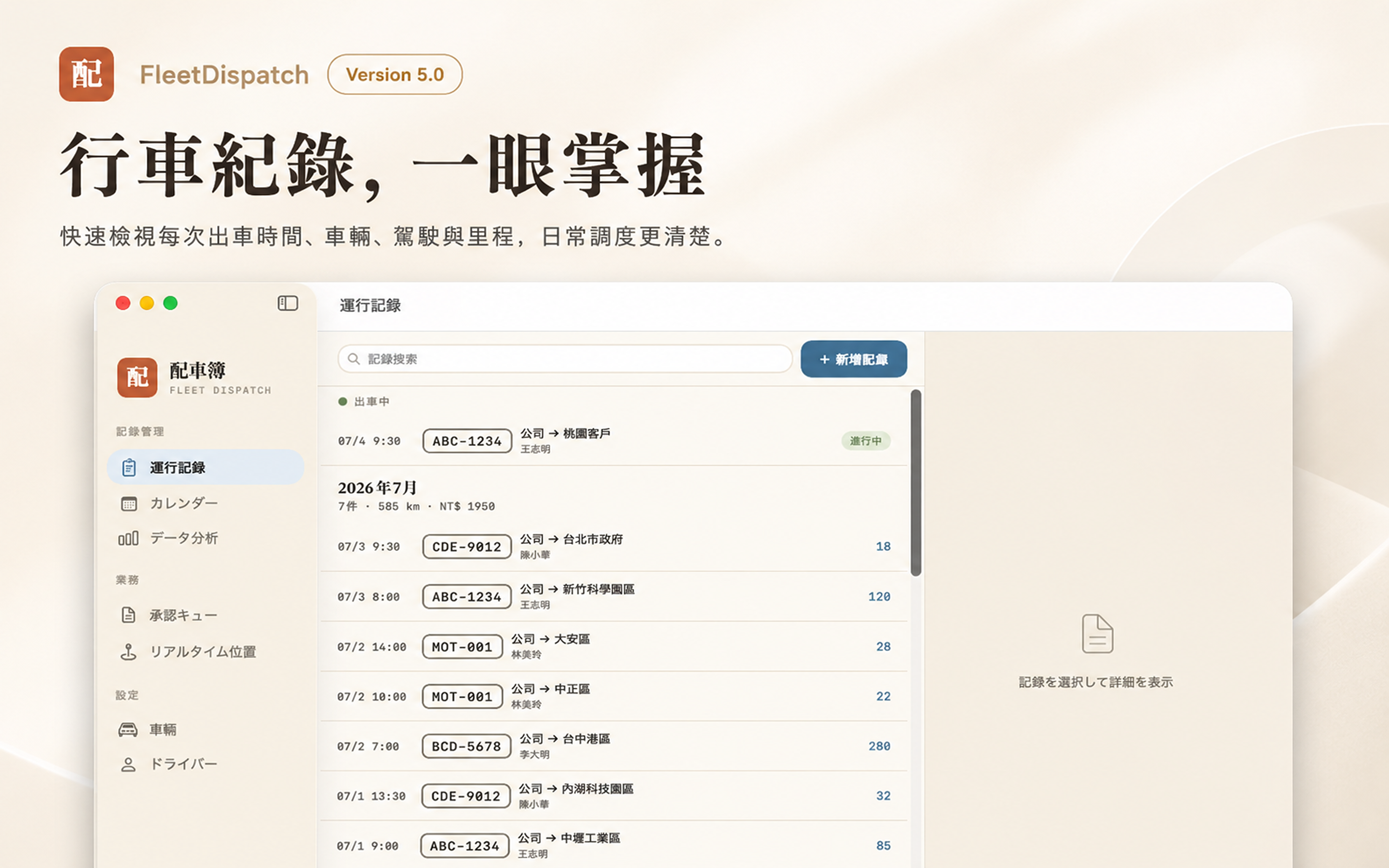The height and width of the screenshot is (868, 1389).
Task: Click the 7件 · 585 km summary line
Action: pos(416,506)
